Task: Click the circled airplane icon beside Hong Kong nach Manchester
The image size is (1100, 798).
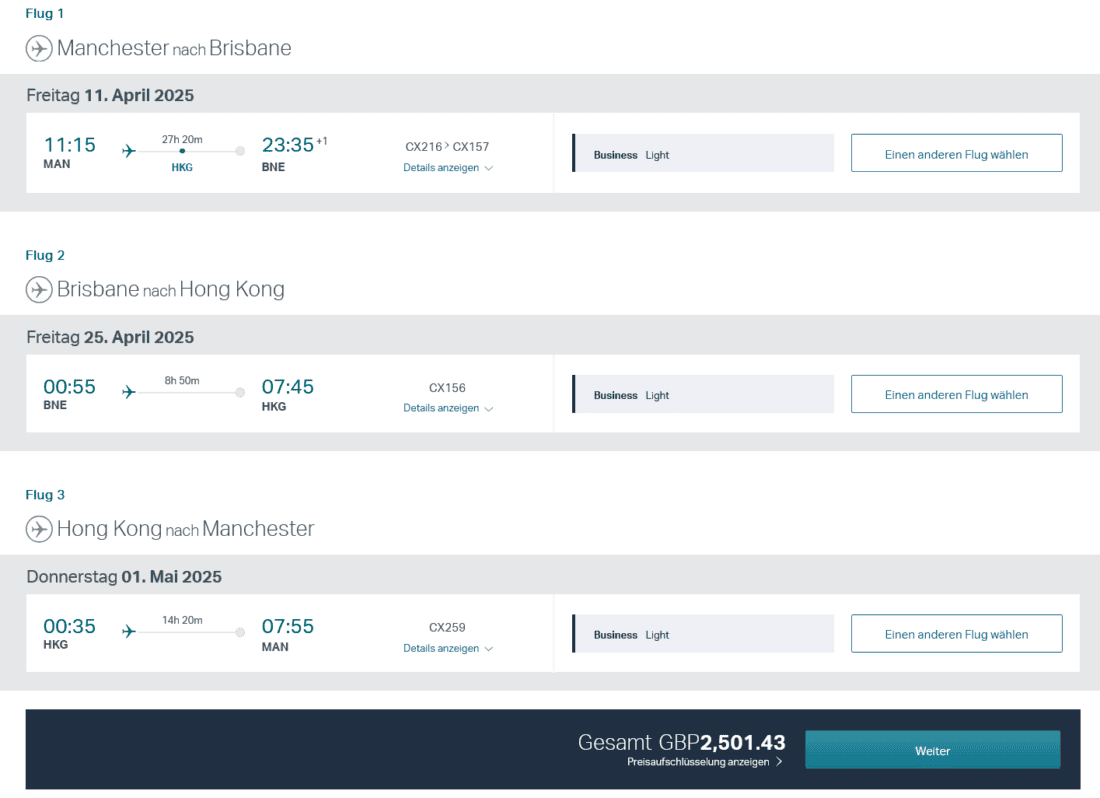Action: pyautogui.click(x=39, y=529)
